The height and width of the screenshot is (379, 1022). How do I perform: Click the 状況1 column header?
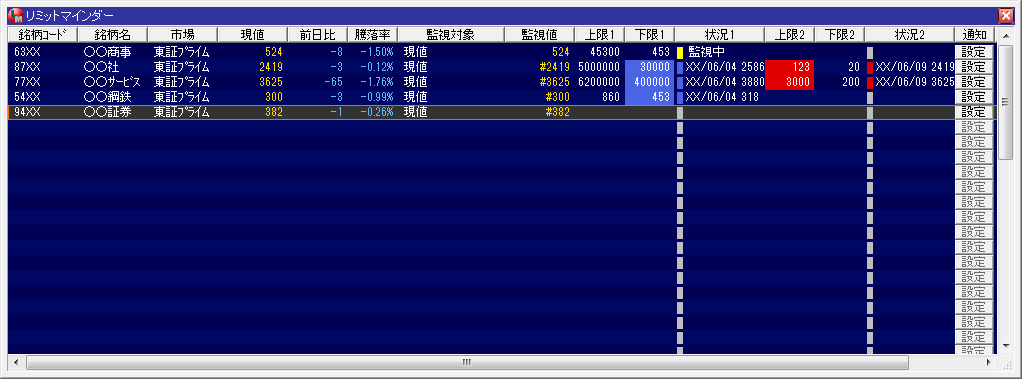(720, 35)
